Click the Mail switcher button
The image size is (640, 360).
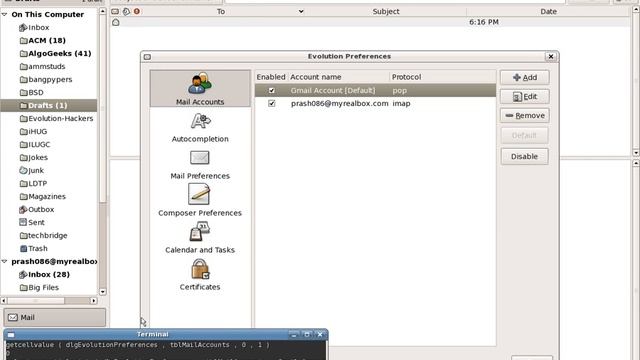(x=55, y=318)
